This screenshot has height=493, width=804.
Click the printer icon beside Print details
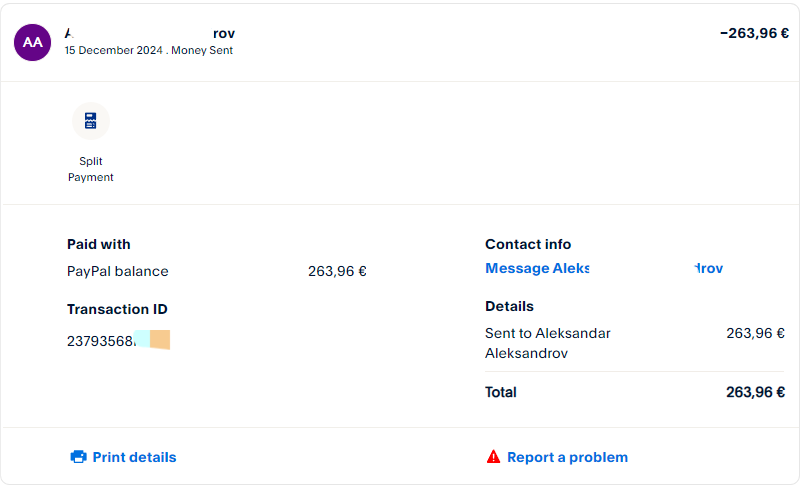78,457
